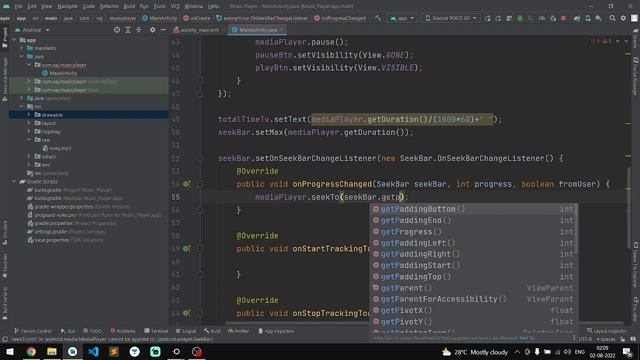Click UTF-8 encoding in status bar
This screenshot has height=360, width=640.
(x=585, y=339)
